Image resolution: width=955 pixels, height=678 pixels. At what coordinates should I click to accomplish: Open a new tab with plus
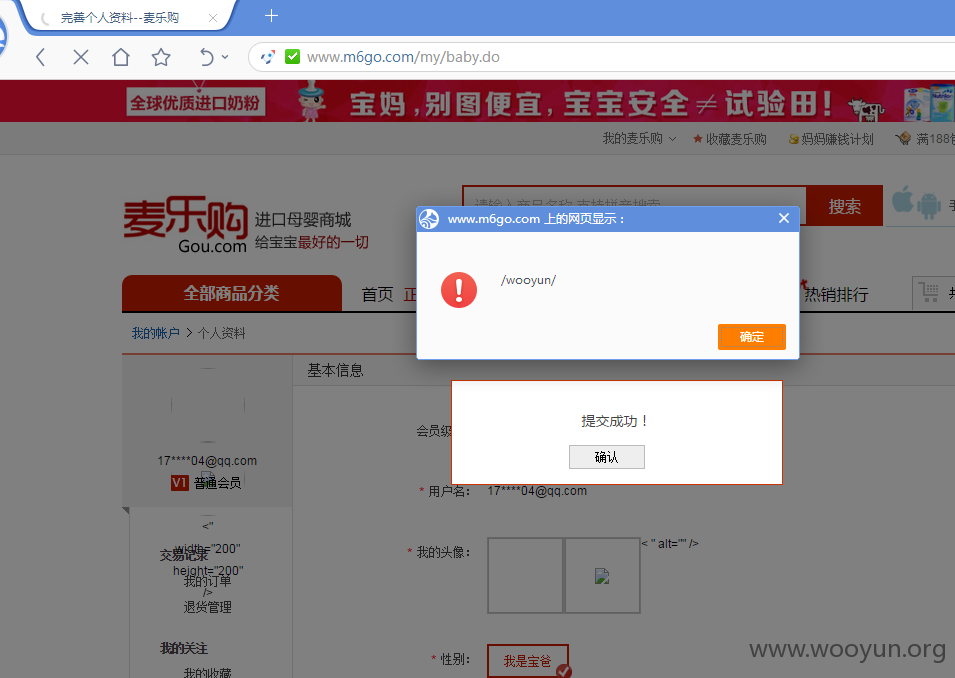pos(272,16)
